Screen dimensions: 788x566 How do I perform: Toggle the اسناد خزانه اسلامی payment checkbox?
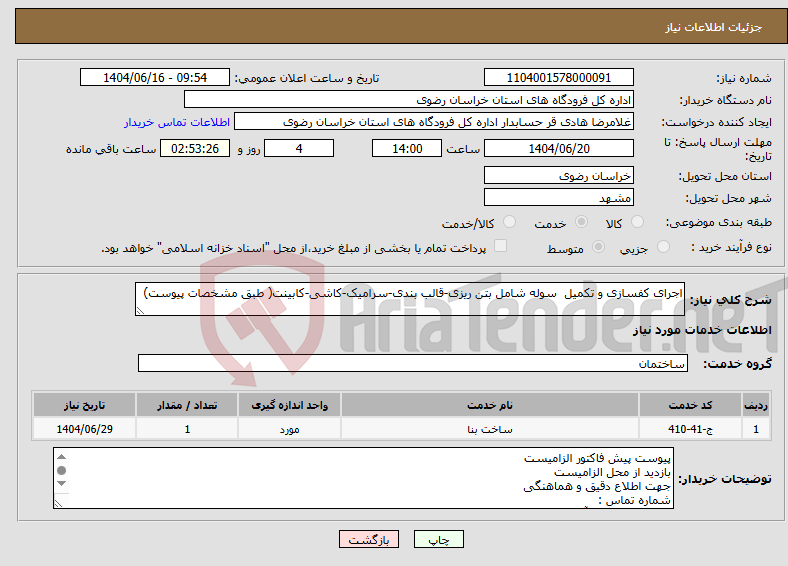501,246
